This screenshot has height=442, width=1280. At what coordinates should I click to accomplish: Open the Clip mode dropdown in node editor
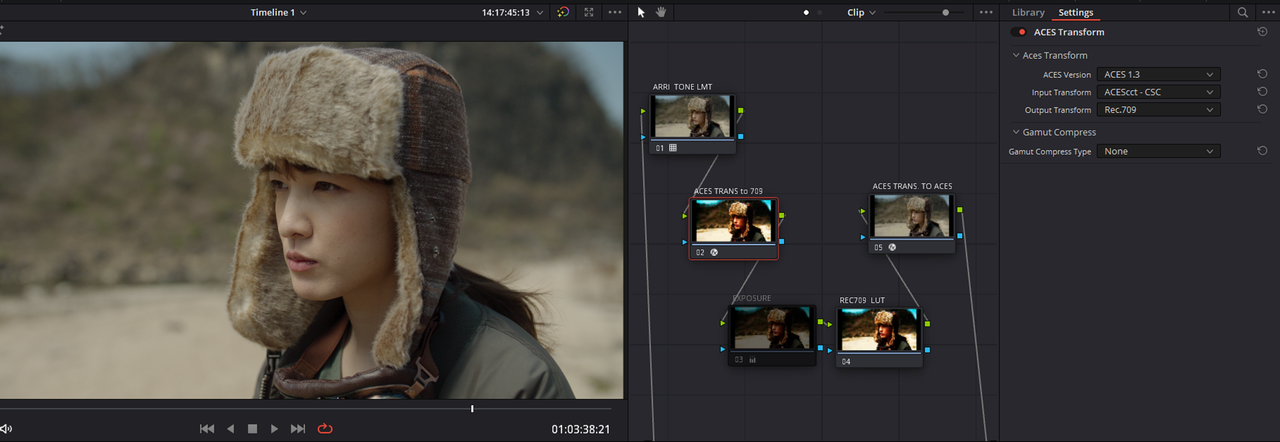pyautogui.click(x=861, y=12)
